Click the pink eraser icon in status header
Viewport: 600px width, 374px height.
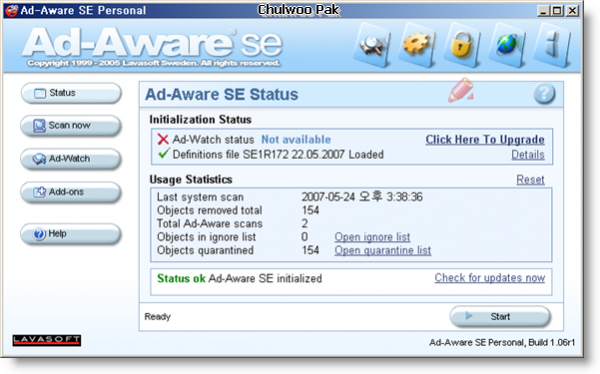pyautogui.click(x=461, y=90)
